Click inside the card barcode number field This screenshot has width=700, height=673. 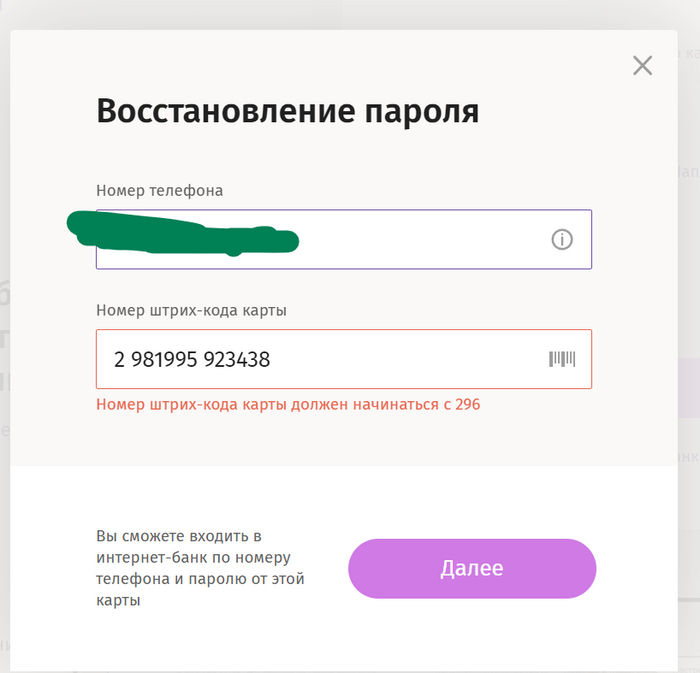tap(400, 359)
